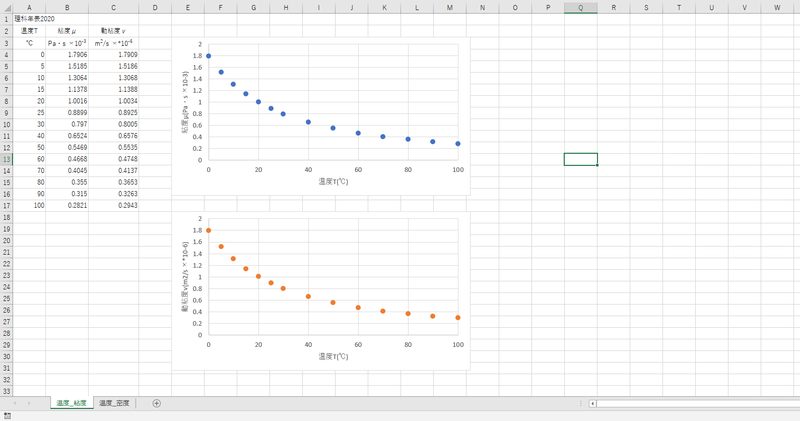Click cell with value 1.7906
Viewport: 800px width, 421px height.
point(67,55)
